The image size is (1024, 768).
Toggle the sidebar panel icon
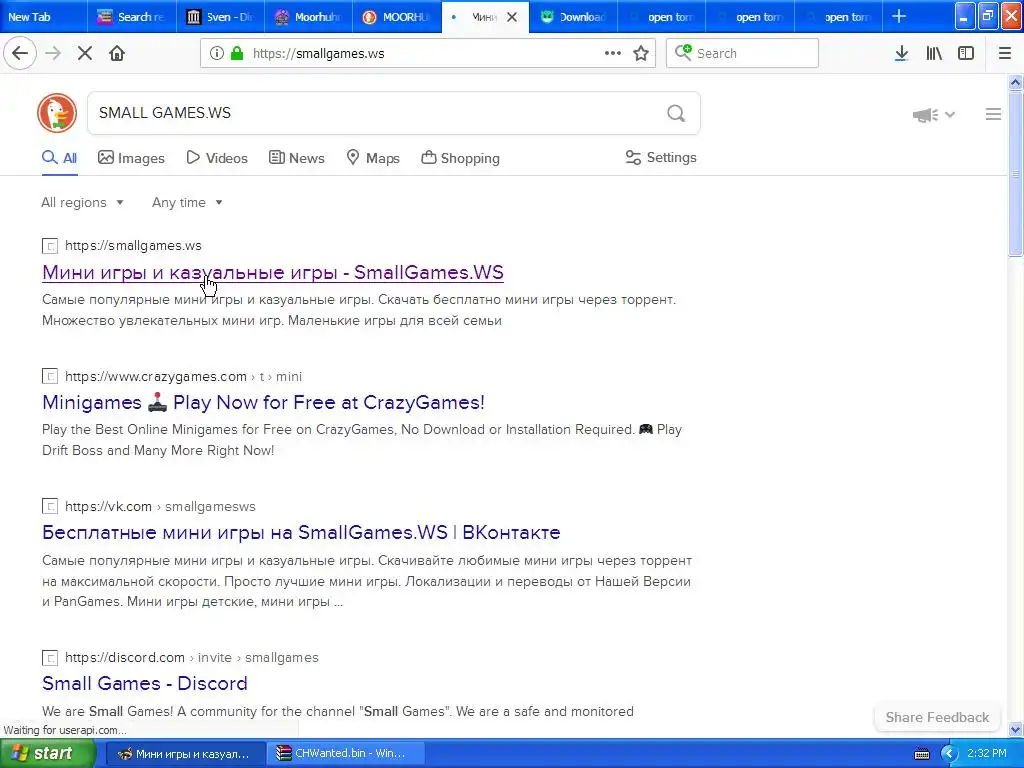966,53
